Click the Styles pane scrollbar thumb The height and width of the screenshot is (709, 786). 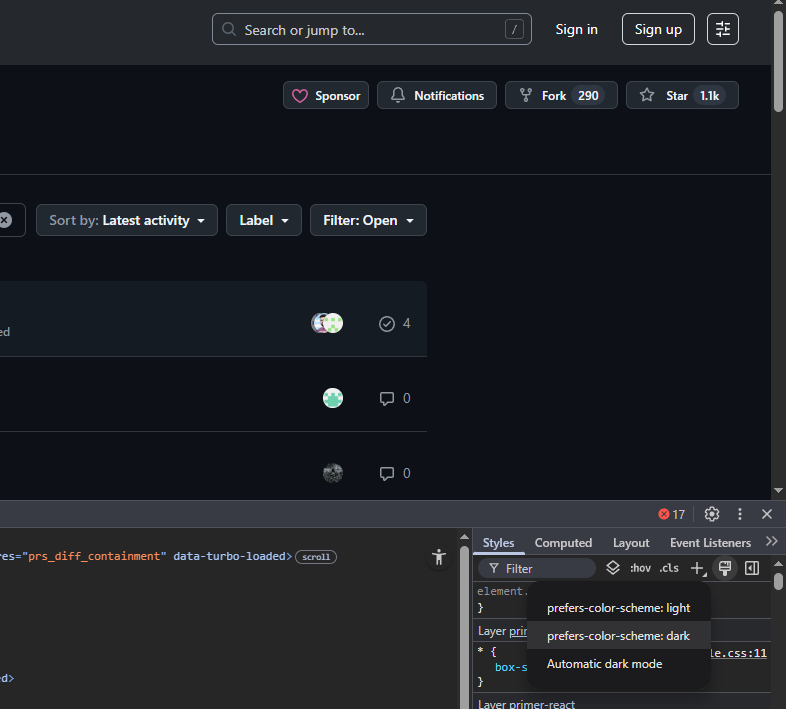coord(778,582)
